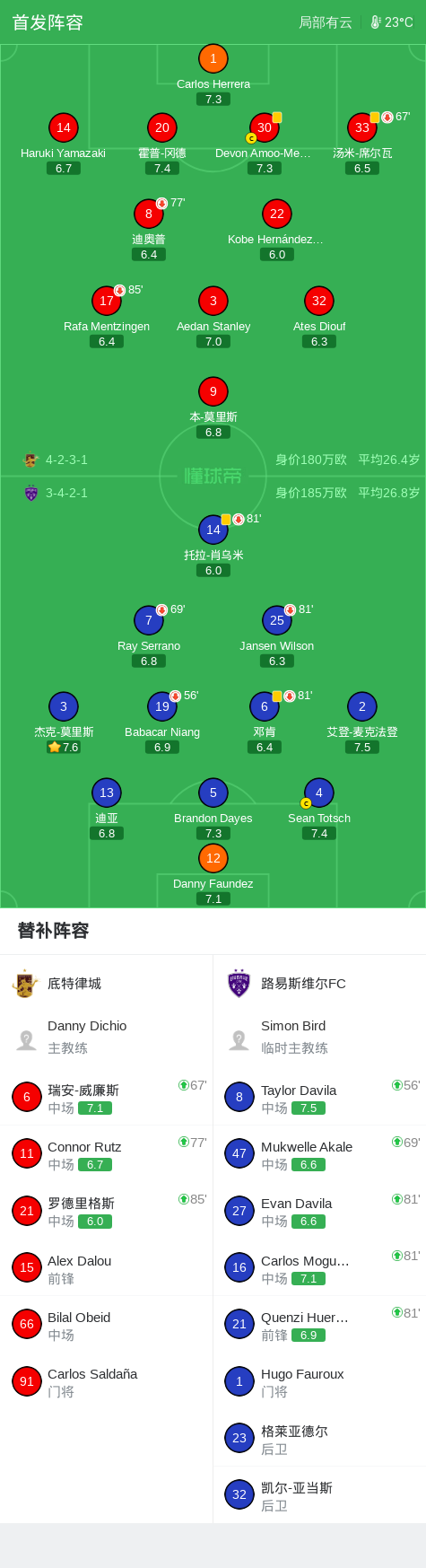This screenshot has width=426, height=1568.
Task: Select the 3-4-2-1 formation label
Action: [66, 493]
